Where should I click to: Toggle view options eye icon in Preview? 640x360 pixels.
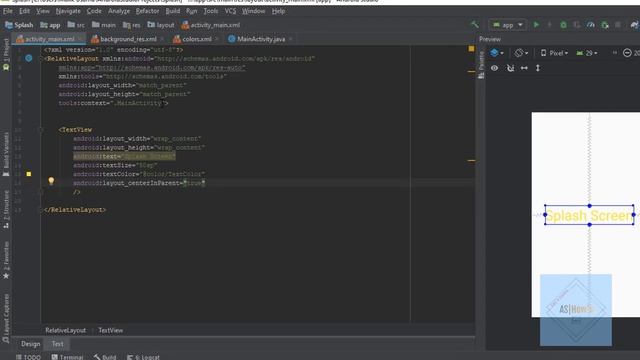[x=494, y=68]
